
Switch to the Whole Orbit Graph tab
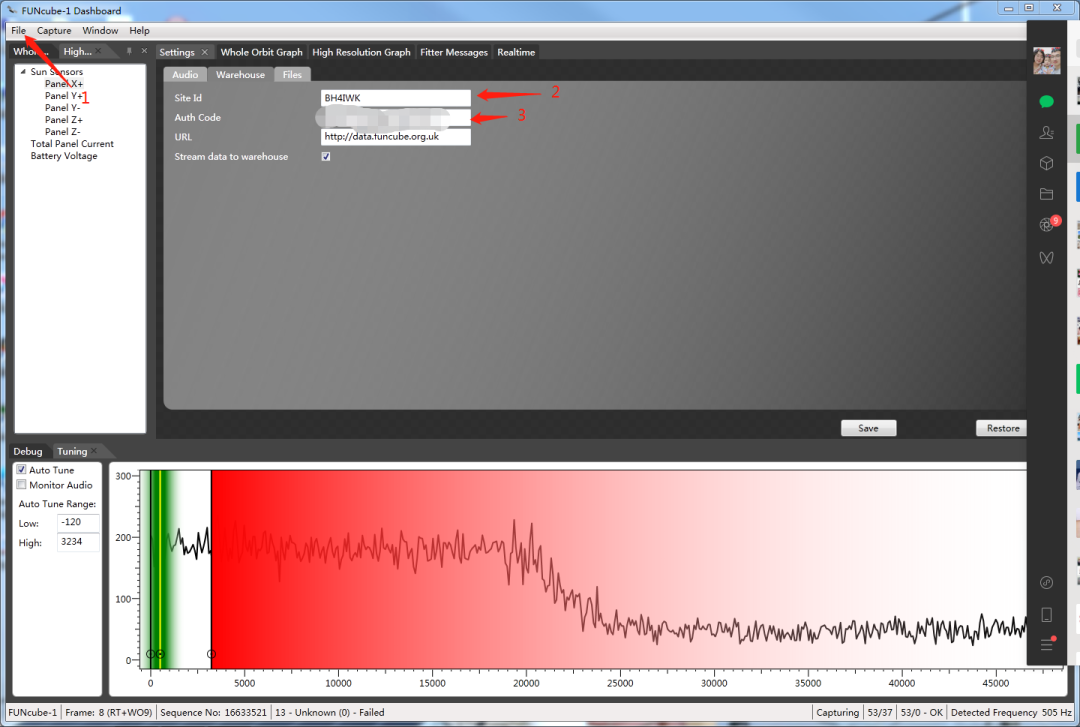pos(261,52)
